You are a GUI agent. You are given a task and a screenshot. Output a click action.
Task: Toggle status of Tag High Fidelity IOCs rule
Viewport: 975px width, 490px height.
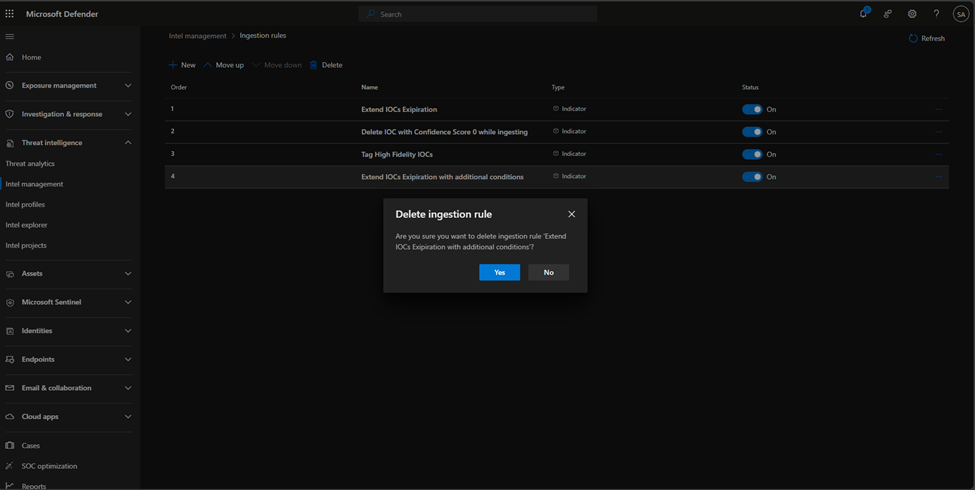point(752,154)
